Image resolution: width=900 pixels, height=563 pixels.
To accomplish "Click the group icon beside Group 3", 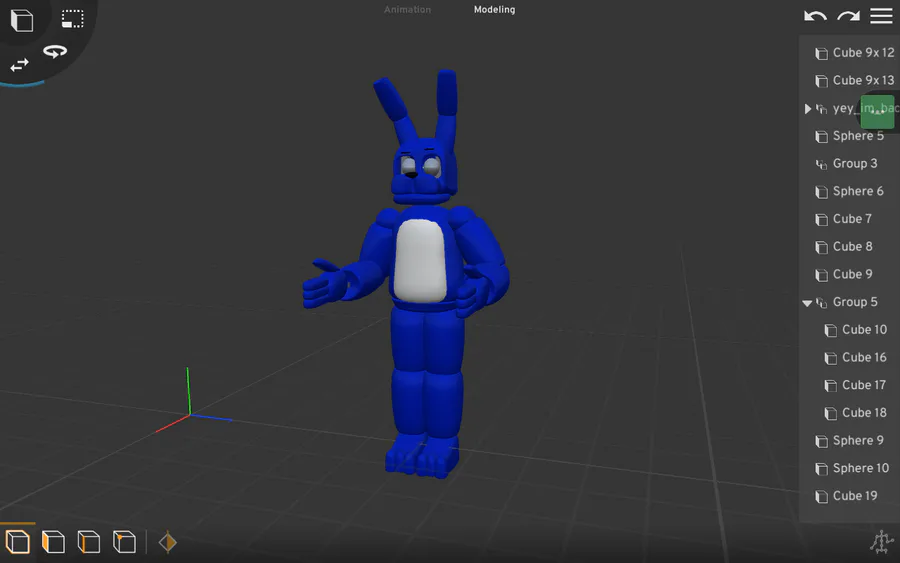I will pyautogui.click(x=821, y=164).
